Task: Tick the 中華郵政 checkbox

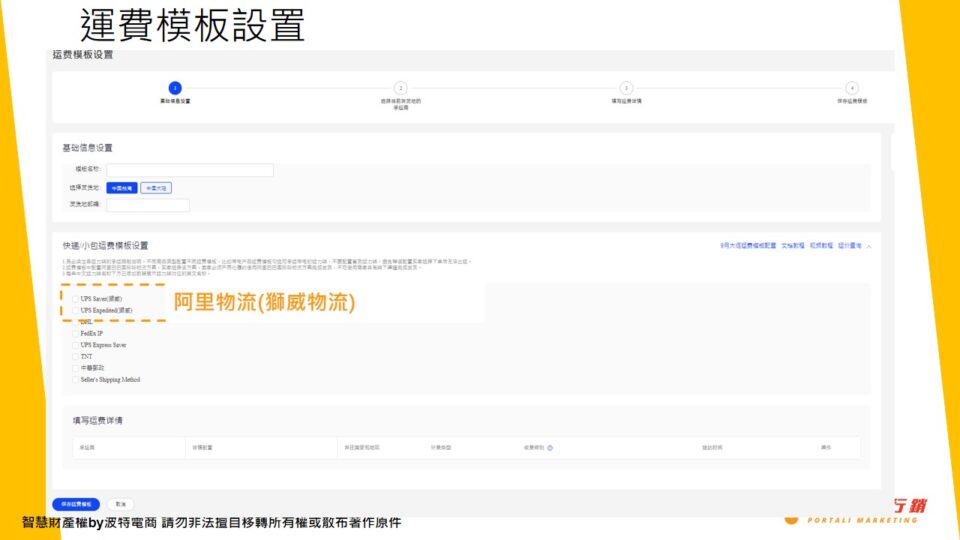Action: [76, 368]
